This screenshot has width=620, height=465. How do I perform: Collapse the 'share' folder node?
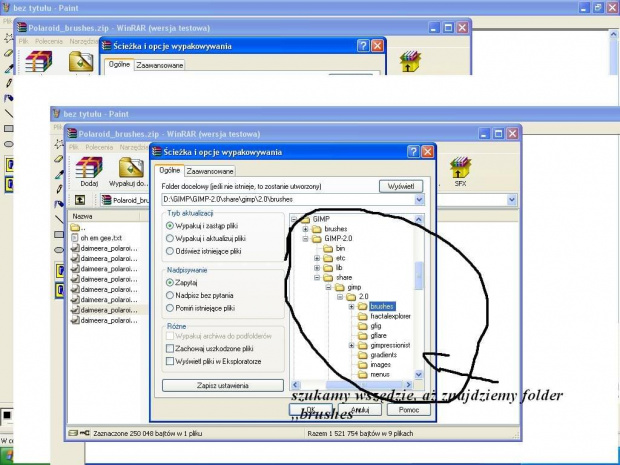317,278
